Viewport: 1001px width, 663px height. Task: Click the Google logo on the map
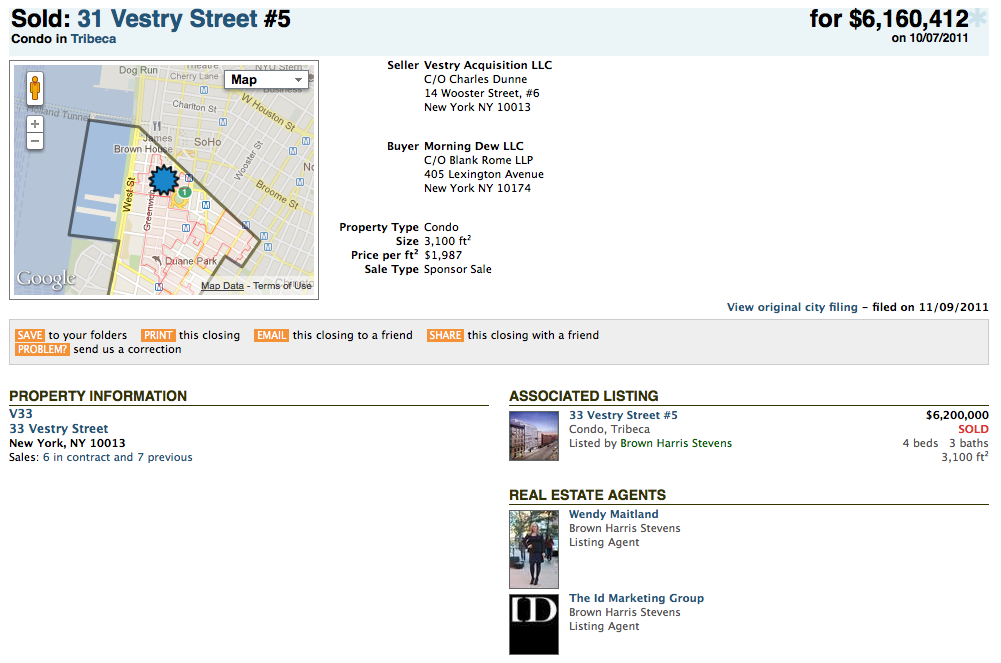click(x=46, y=279)
